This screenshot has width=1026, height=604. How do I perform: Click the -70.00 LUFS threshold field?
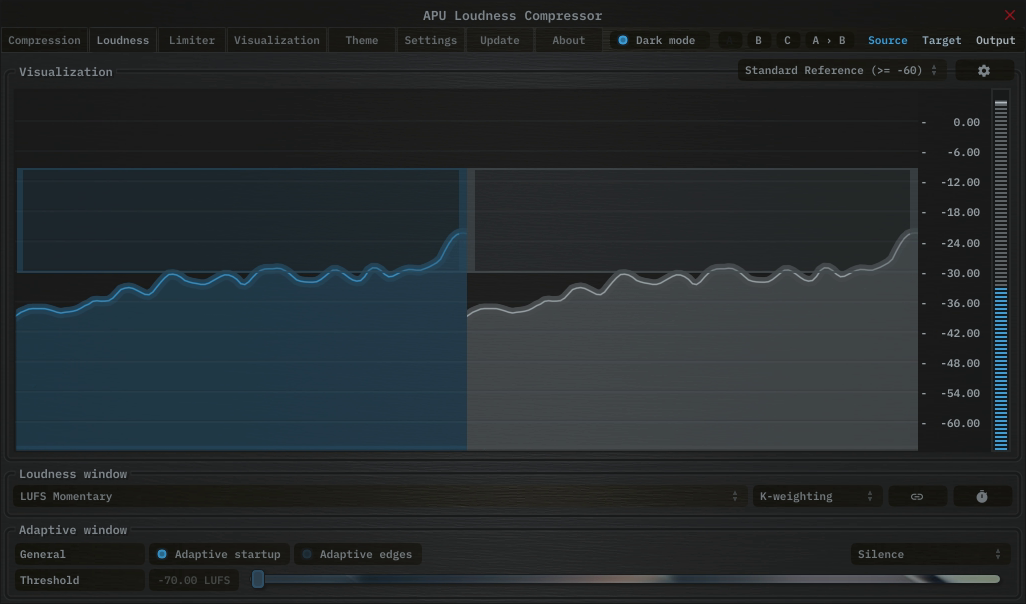(x=194, y=581)
